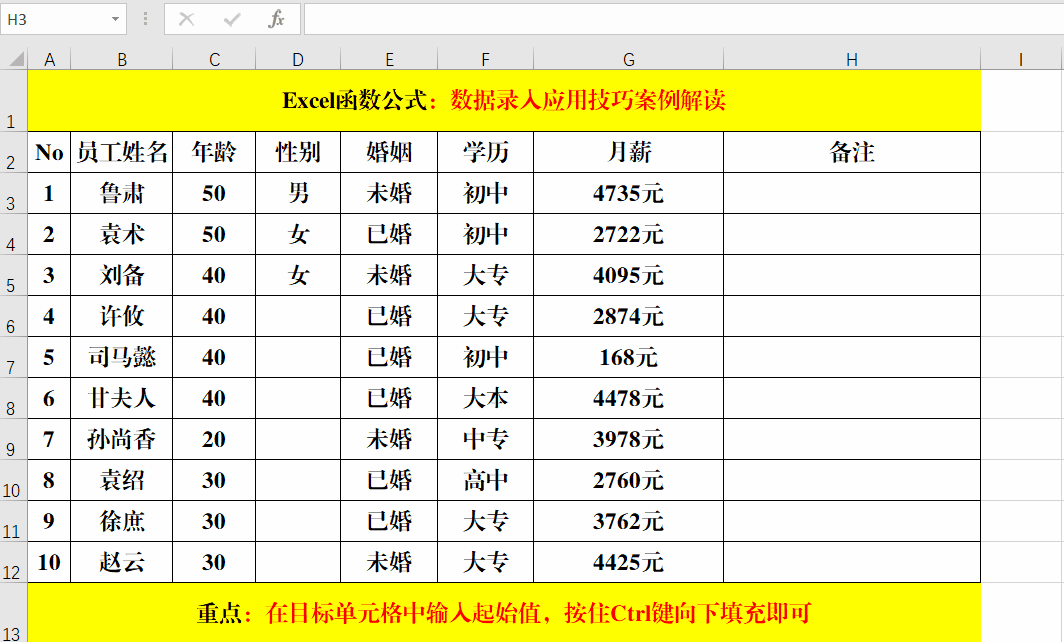The height and width of the screenshot is (642, 1064).
Task: Select row 13 header
Action: (14, 613)
